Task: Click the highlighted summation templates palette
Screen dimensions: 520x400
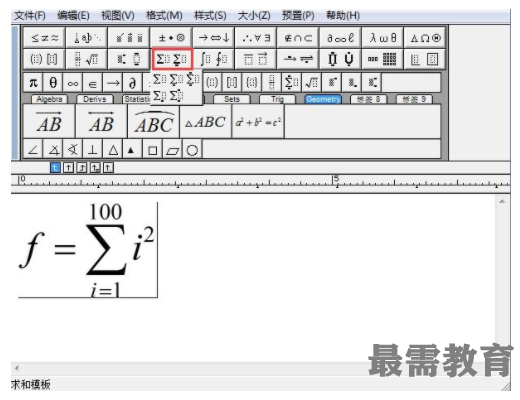Action: [172, 59]
